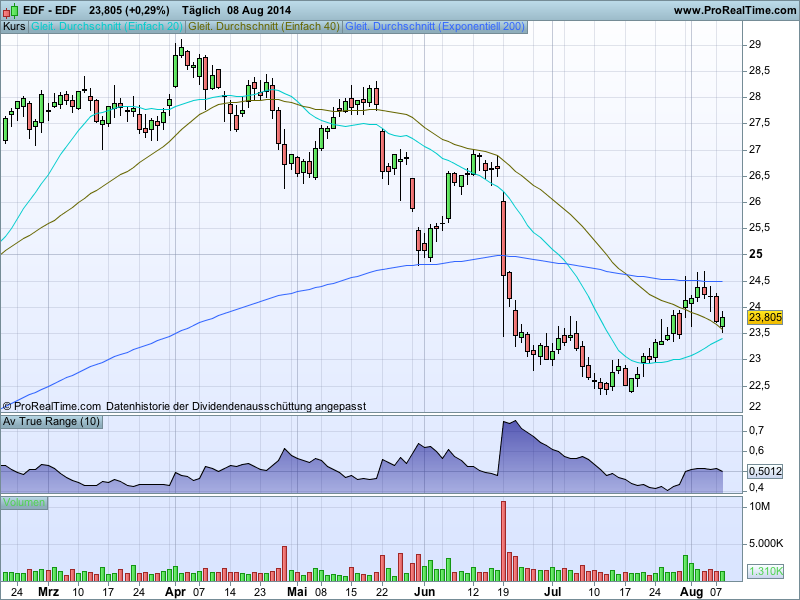Click the Jul month label on time axis
The width and height of the screenshot is (800, 600).
552,592
